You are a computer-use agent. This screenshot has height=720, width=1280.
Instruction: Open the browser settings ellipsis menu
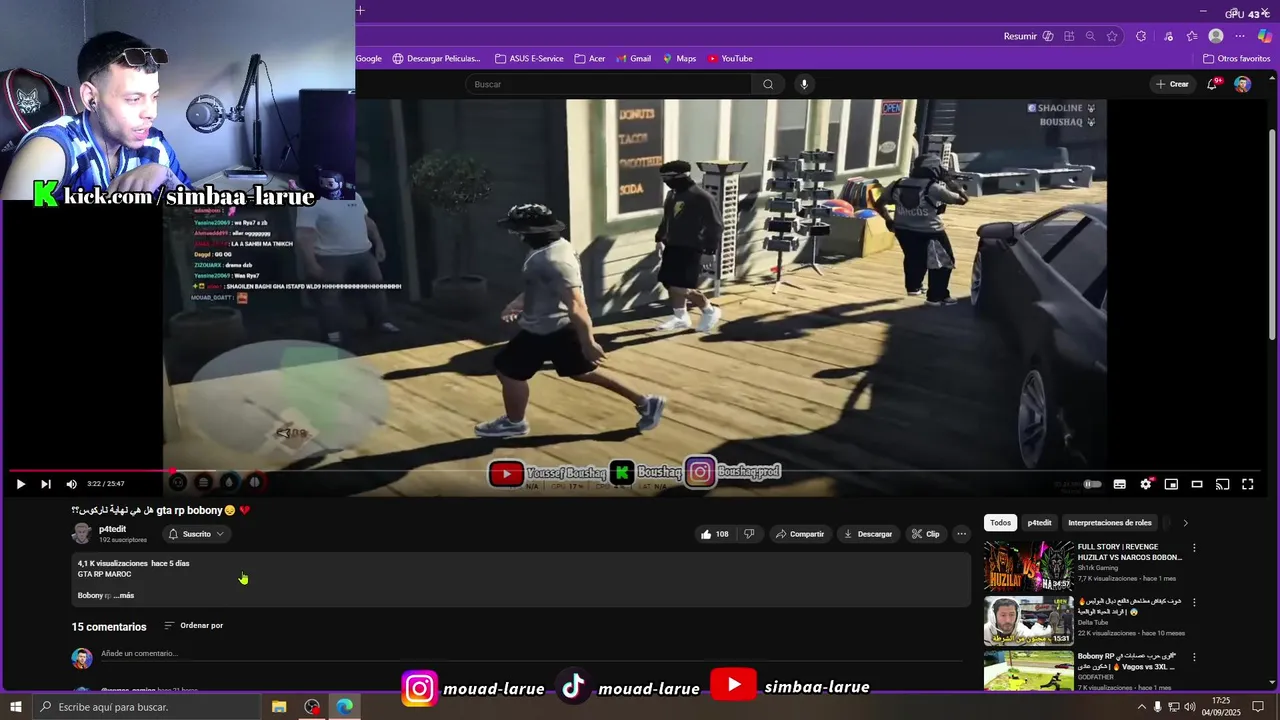[1240, 36]
